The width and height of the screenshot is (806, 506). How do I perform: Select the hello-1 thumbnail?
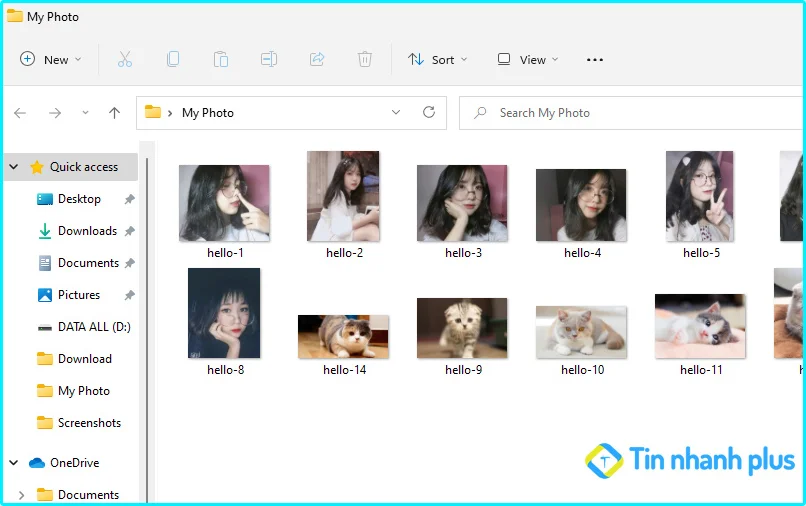click(224, 203)
